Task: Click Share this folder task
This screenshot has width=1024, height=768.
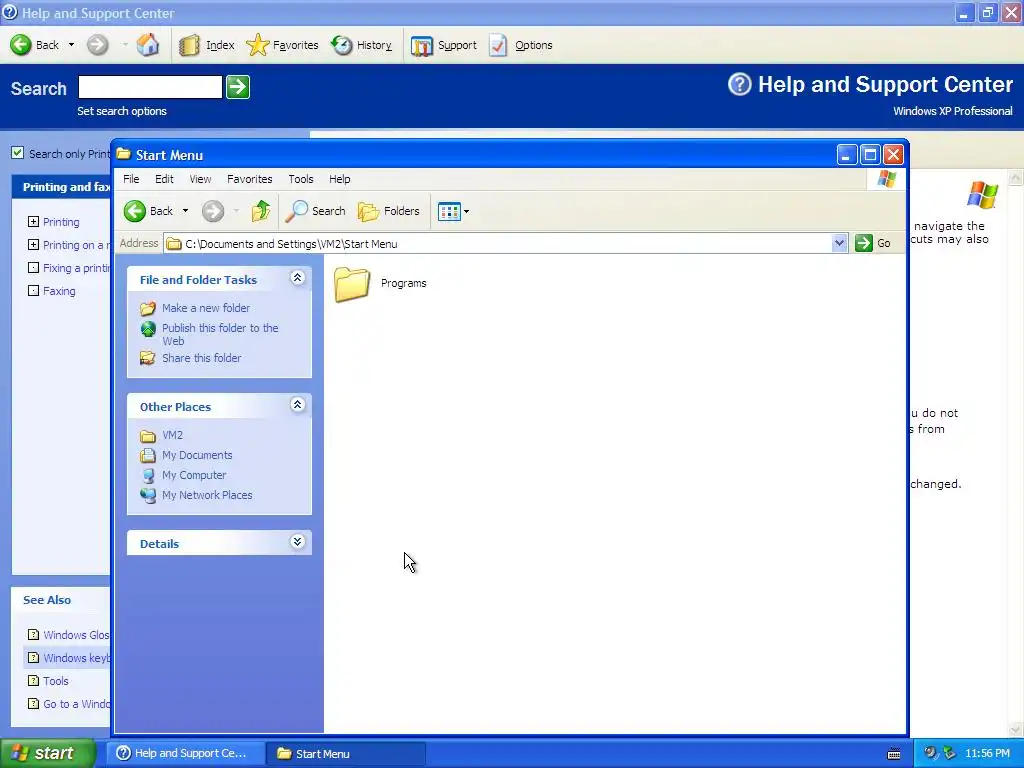Action: coord(201,358)
